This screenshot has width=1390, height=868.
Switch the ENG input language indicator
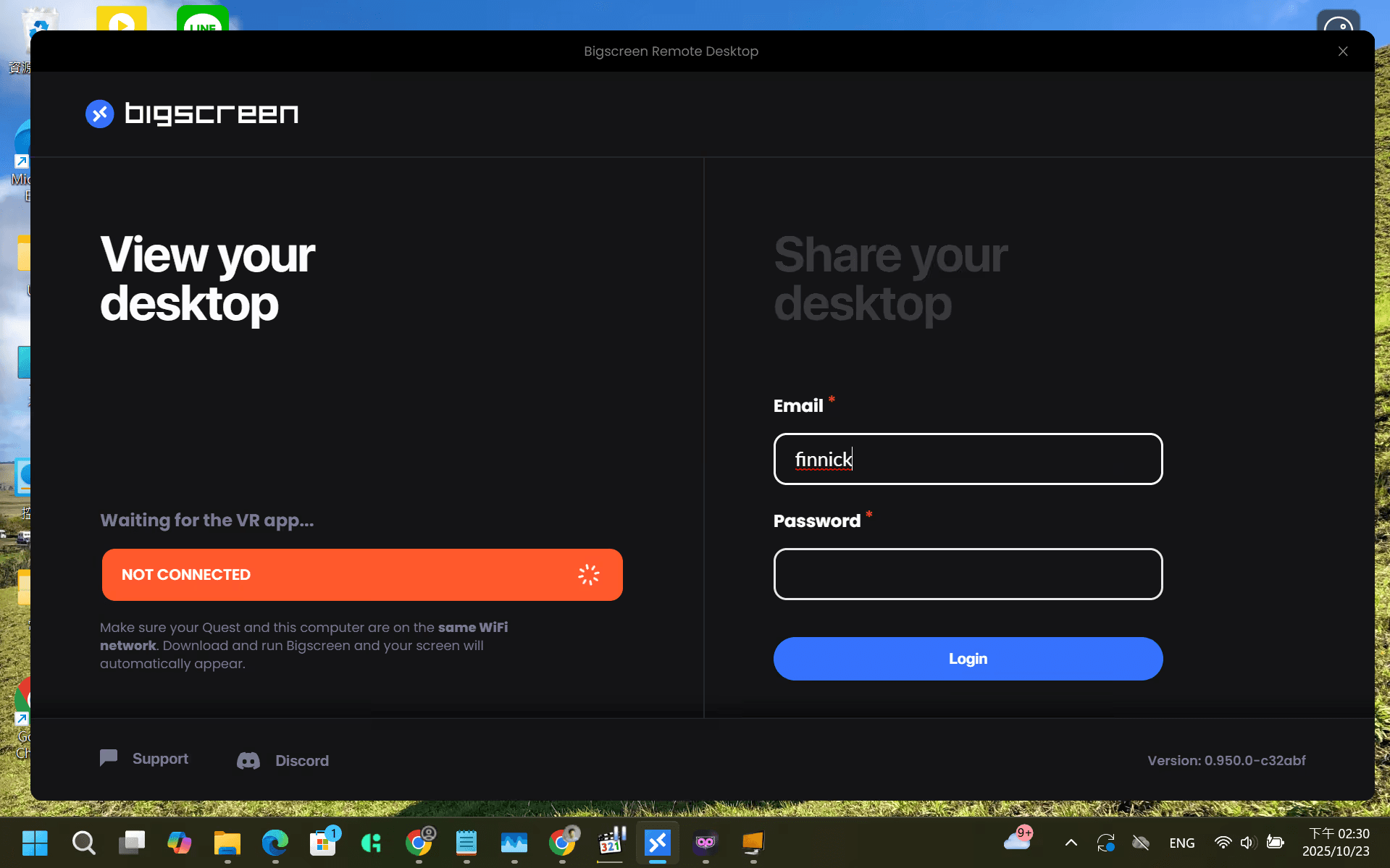tap(1182, 843)
